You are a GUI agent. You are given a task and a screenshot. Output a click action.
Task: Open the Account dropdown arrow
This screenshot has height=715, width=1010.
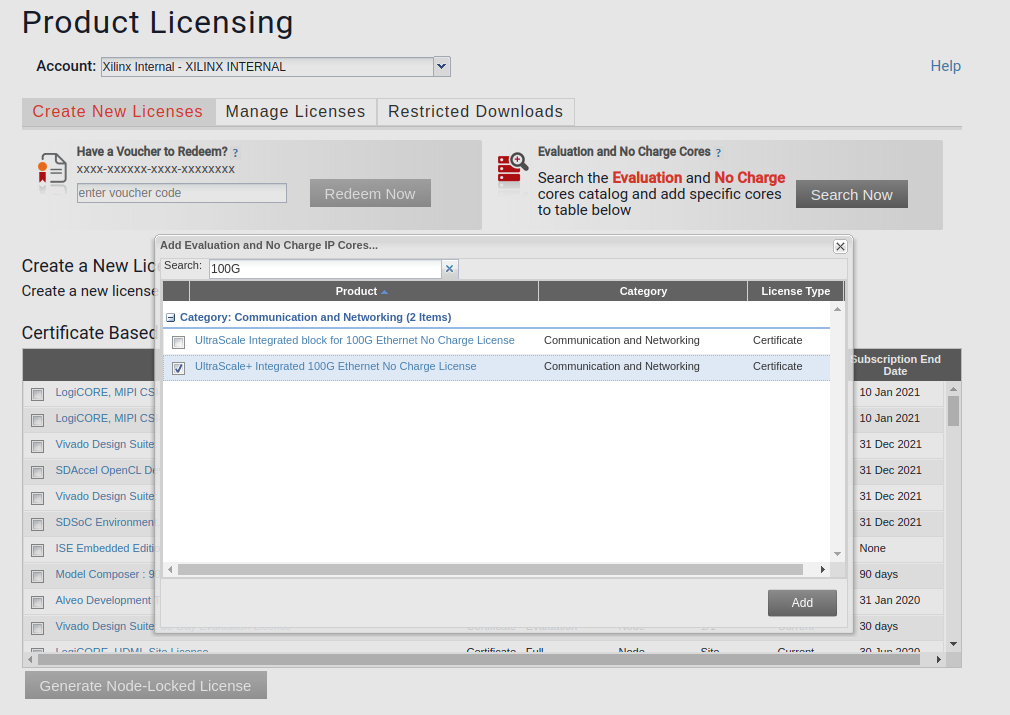point(442,66)
